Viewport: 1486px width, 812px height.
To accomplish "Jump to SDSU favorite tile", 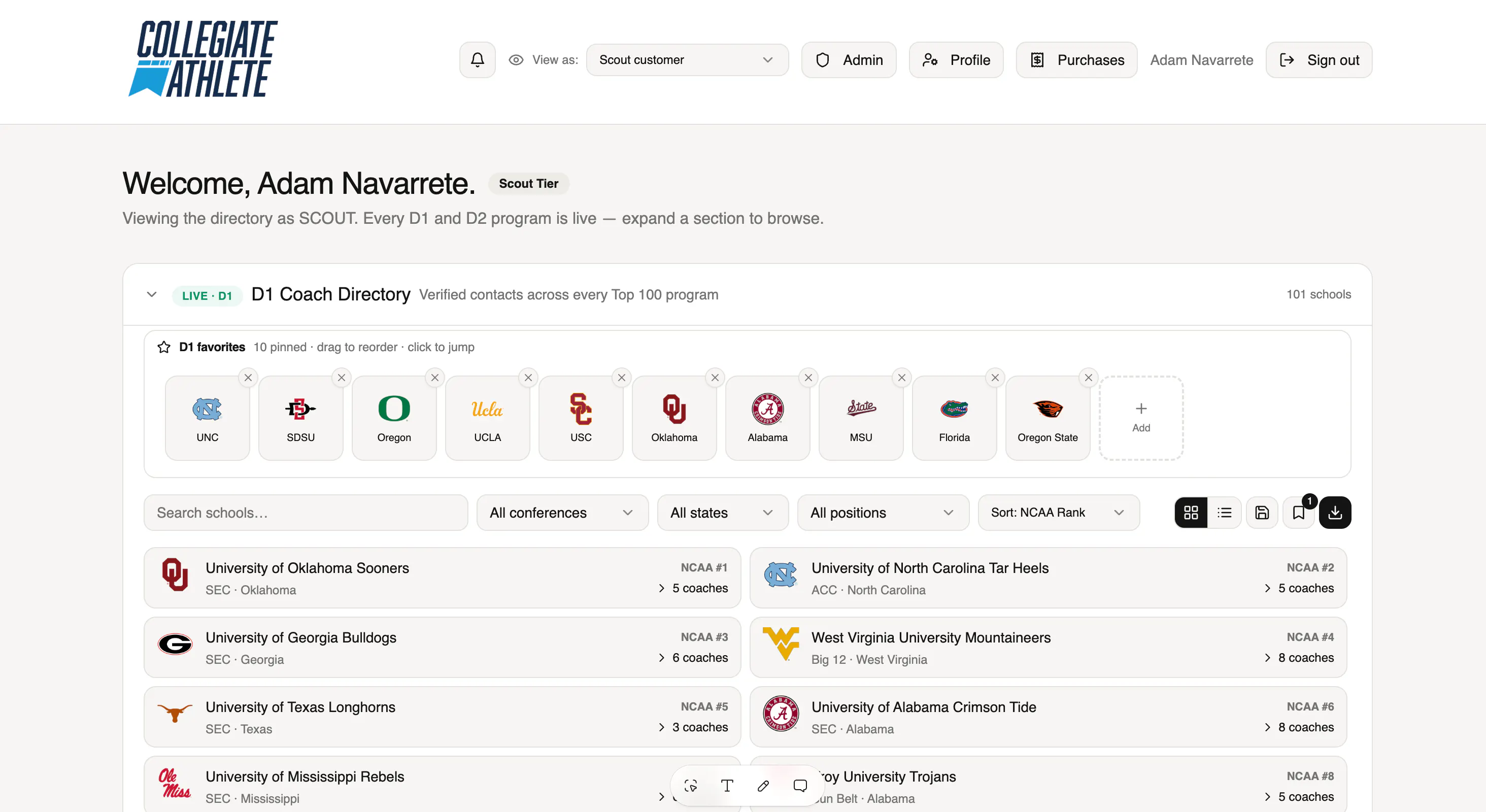I will point(301,419).
